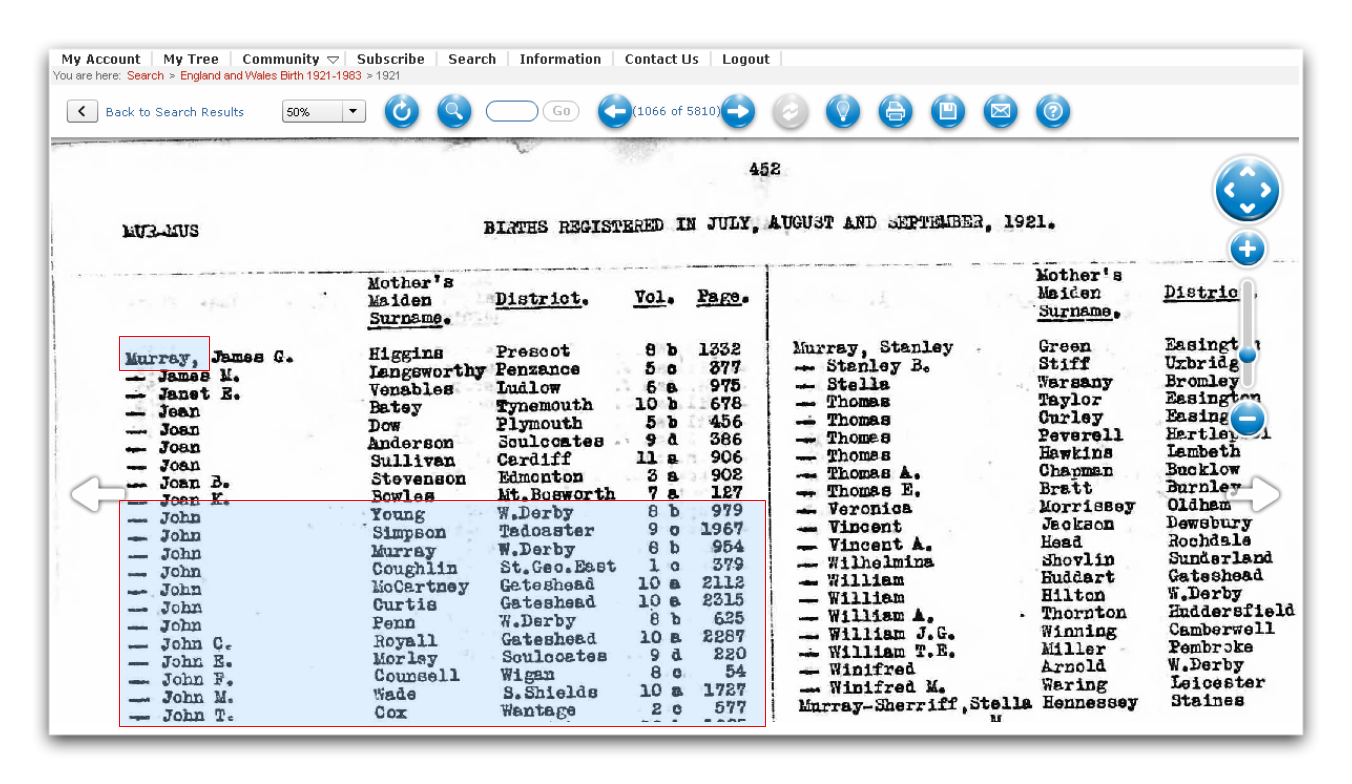Open My Tree menu item
Viewport: 1352px width, 784px height.
[191, 59]
